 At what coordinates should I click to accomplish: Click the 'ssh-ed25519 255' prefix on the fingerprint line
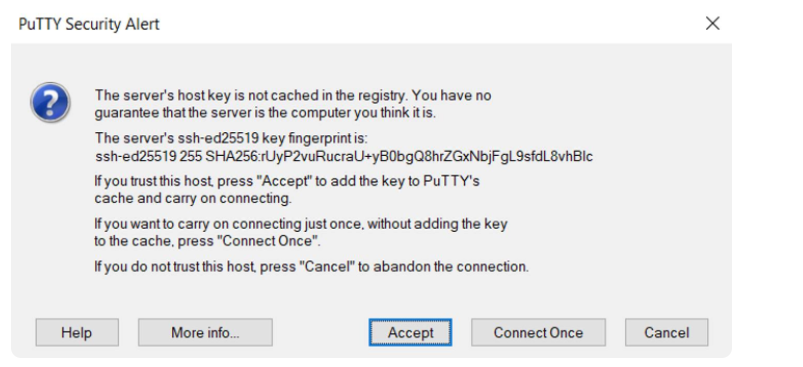pyautogui.click(x=149, y=156)
